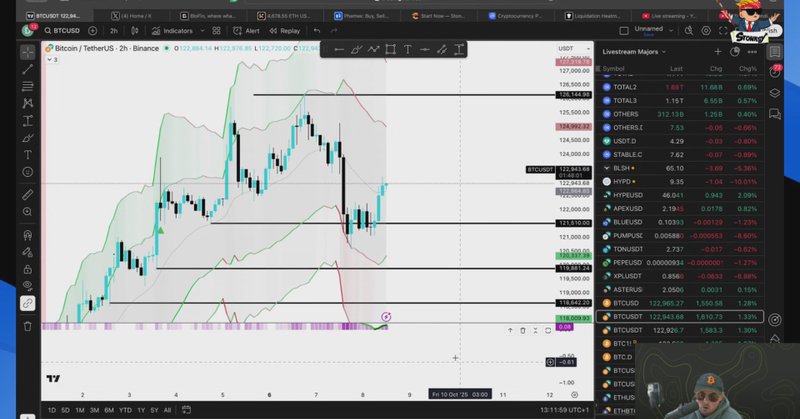Switch to the Cryptocurrency P... browser tab
The height and width of the screenshot is (419, 800).
[515, 16]
